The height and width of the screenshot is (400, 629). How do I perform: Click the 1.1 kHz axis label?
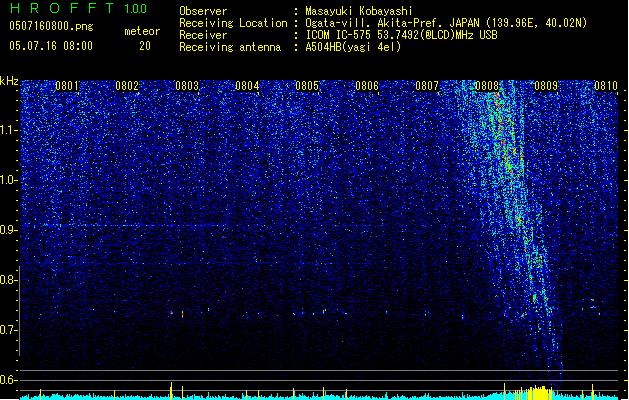tap(9, 130)
